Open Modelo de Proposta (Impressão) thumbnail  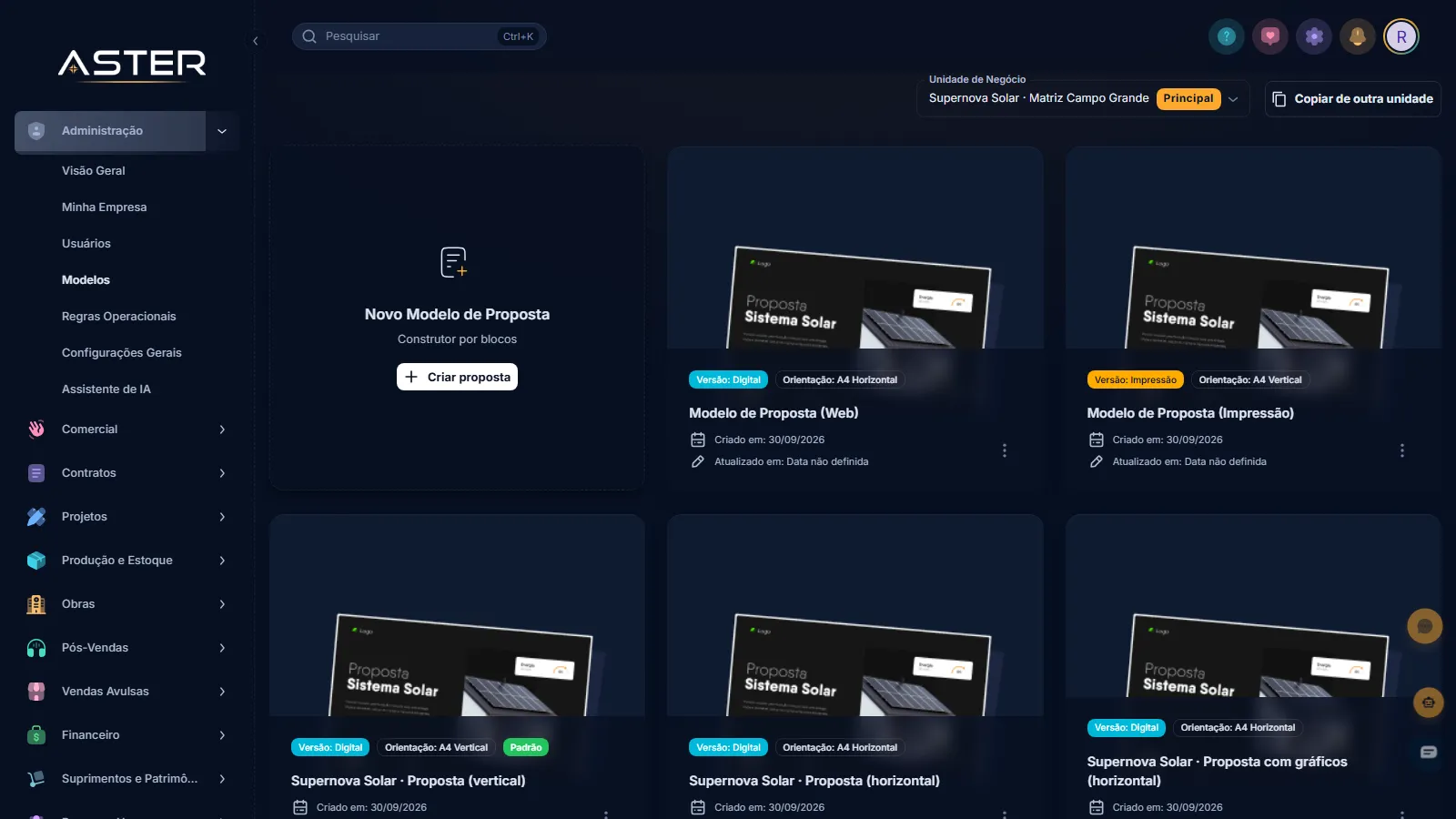(x=1254, y=248)
